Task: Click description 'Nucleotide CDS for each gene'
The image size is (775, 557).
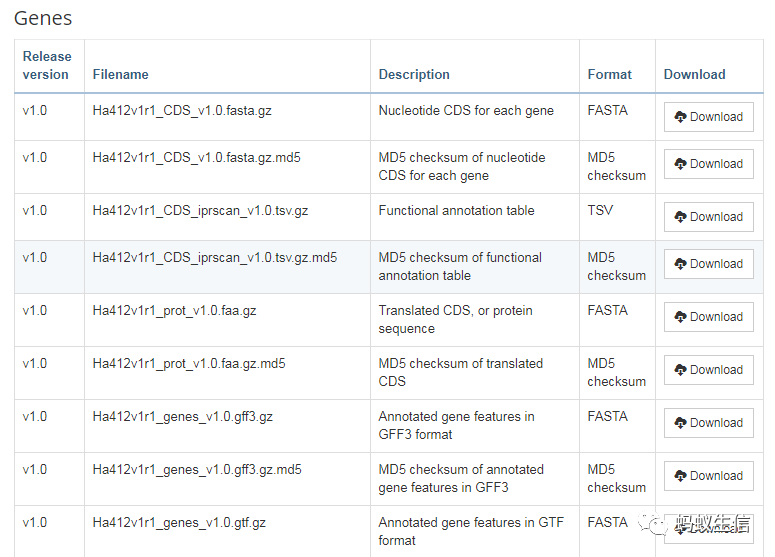Action: tap(466, 110)
